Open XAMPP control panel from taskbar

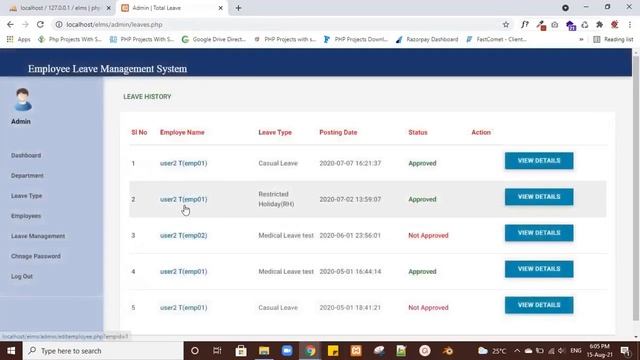(x=356, y=351)
